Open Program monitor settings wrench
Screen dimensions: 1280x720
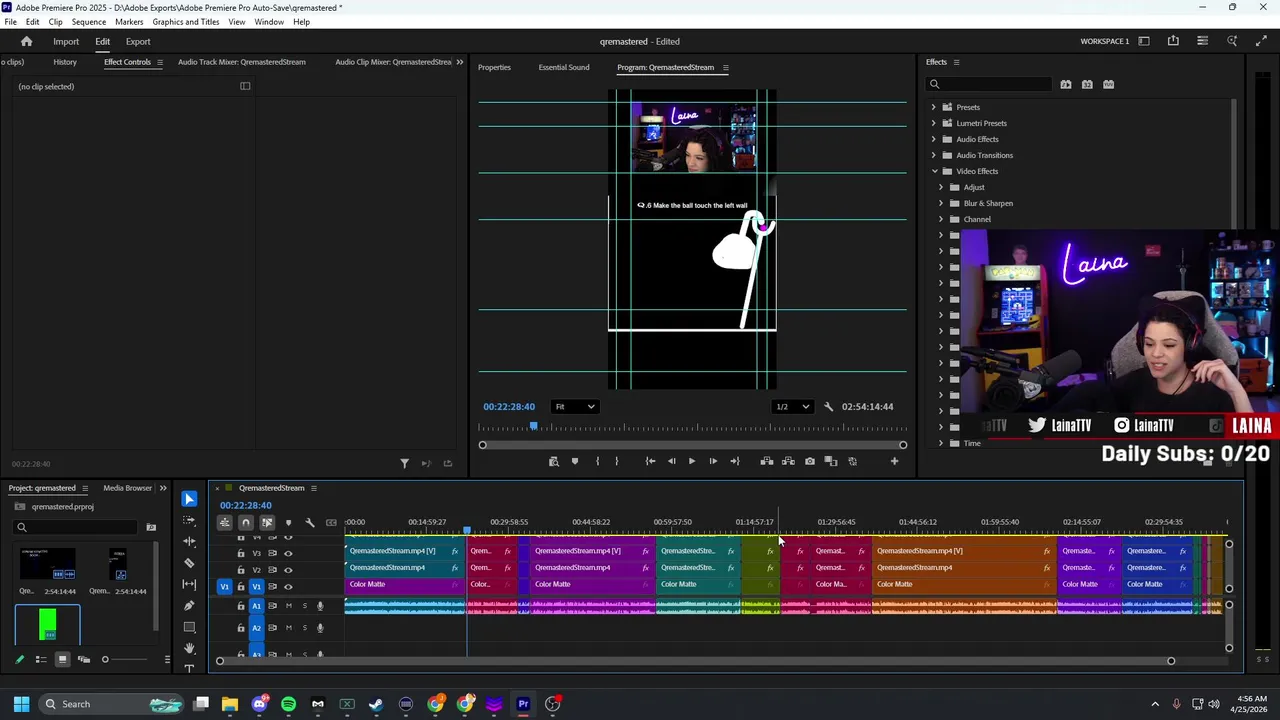828,407
